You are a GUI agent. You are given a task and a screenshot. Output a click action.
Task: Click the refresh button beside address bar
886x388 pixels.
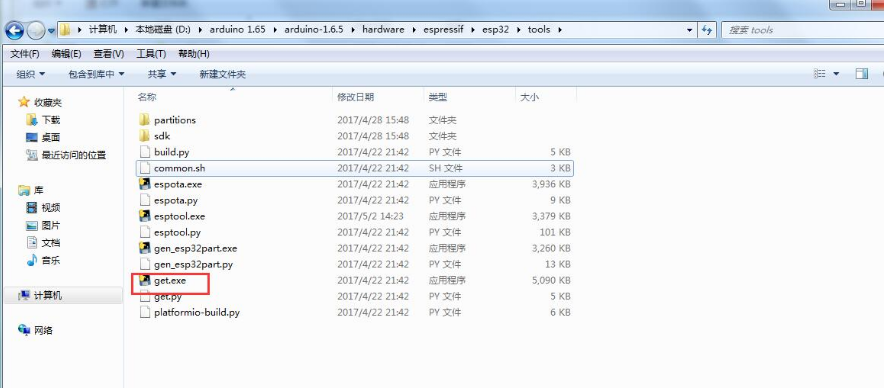point(706,30)
